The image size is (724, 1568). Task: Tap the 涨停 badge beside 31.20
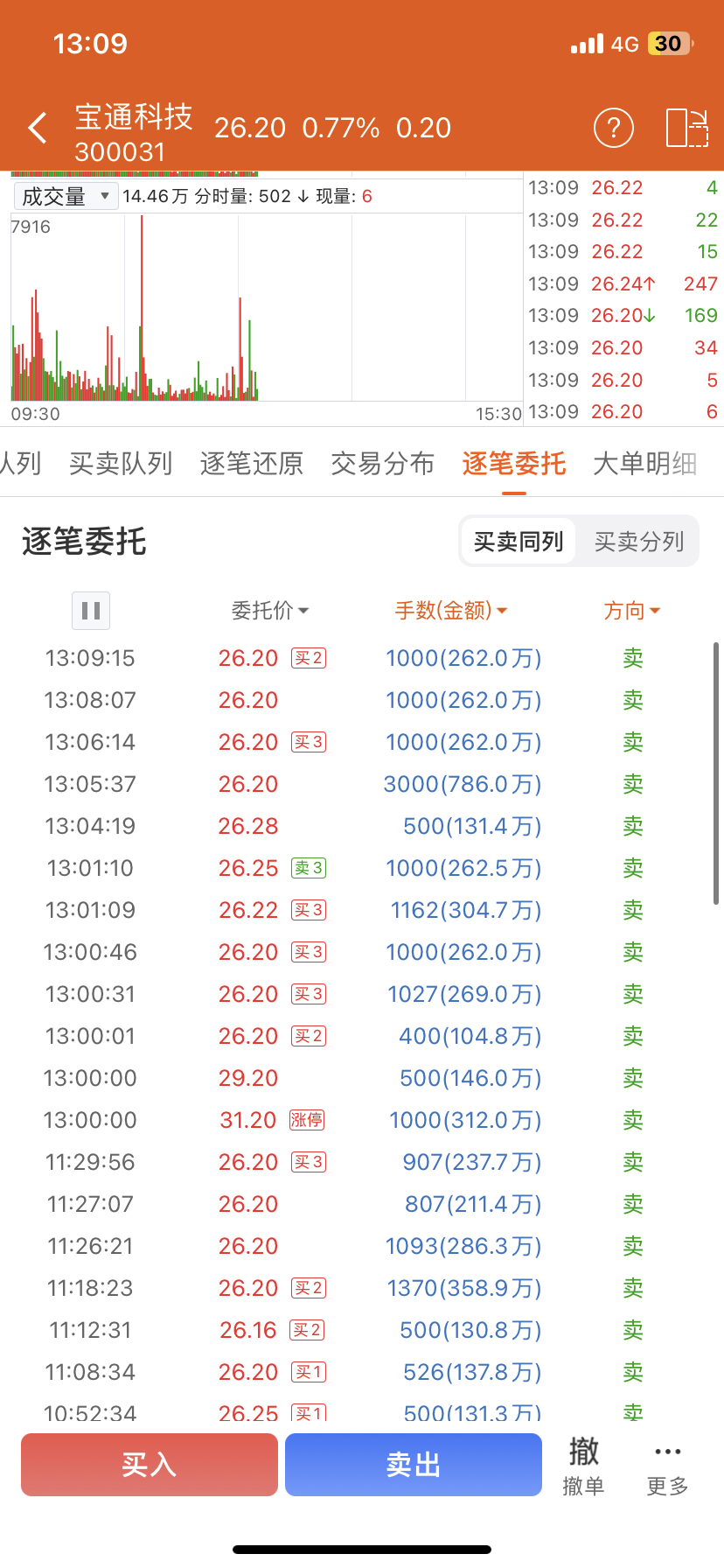tap(307, 1120)
